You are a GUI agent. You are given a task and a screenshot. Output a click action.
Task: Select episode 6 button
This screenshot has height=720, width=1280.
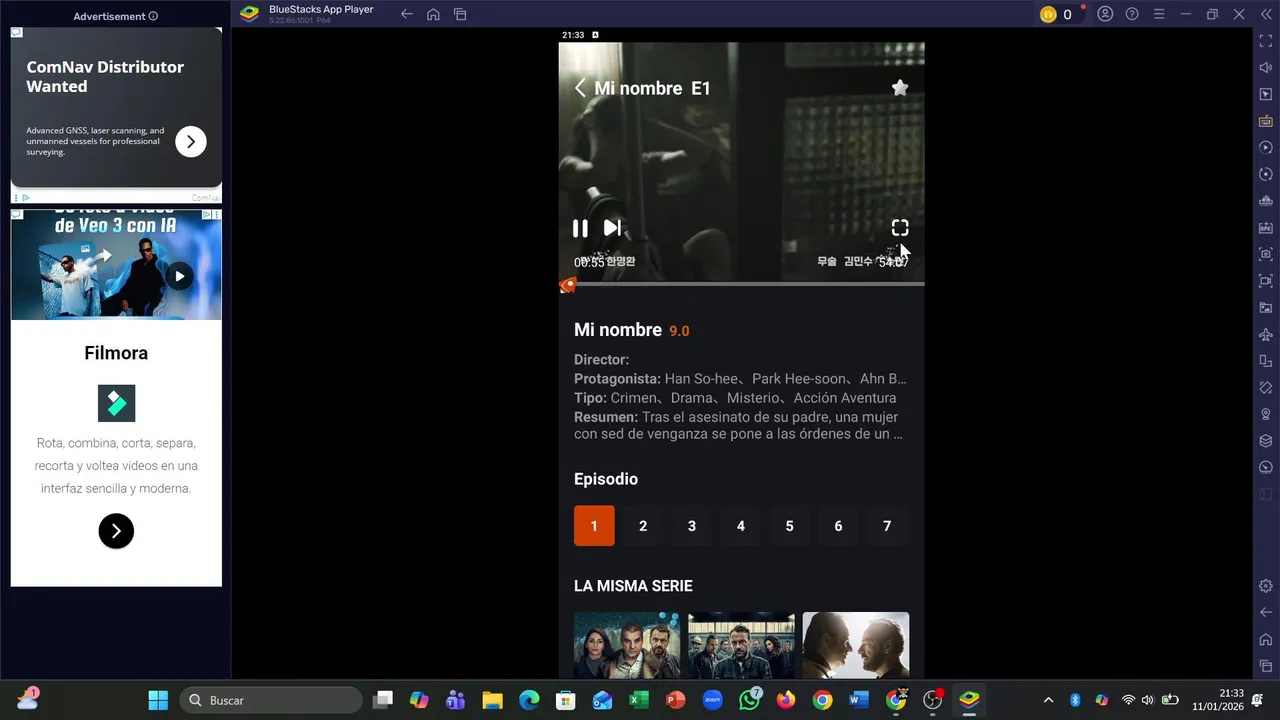838,526
